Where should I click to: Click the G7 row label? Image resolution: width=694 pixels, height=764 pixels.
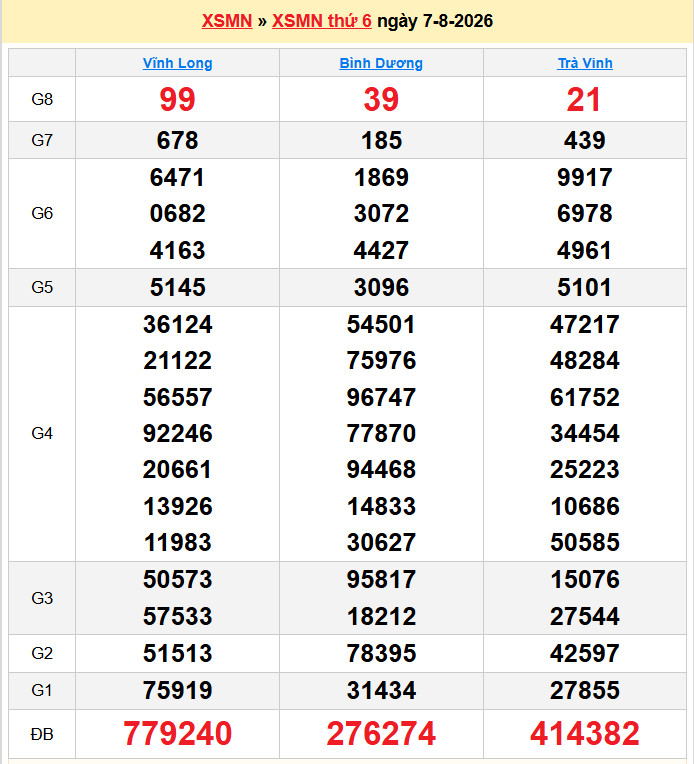42,140
